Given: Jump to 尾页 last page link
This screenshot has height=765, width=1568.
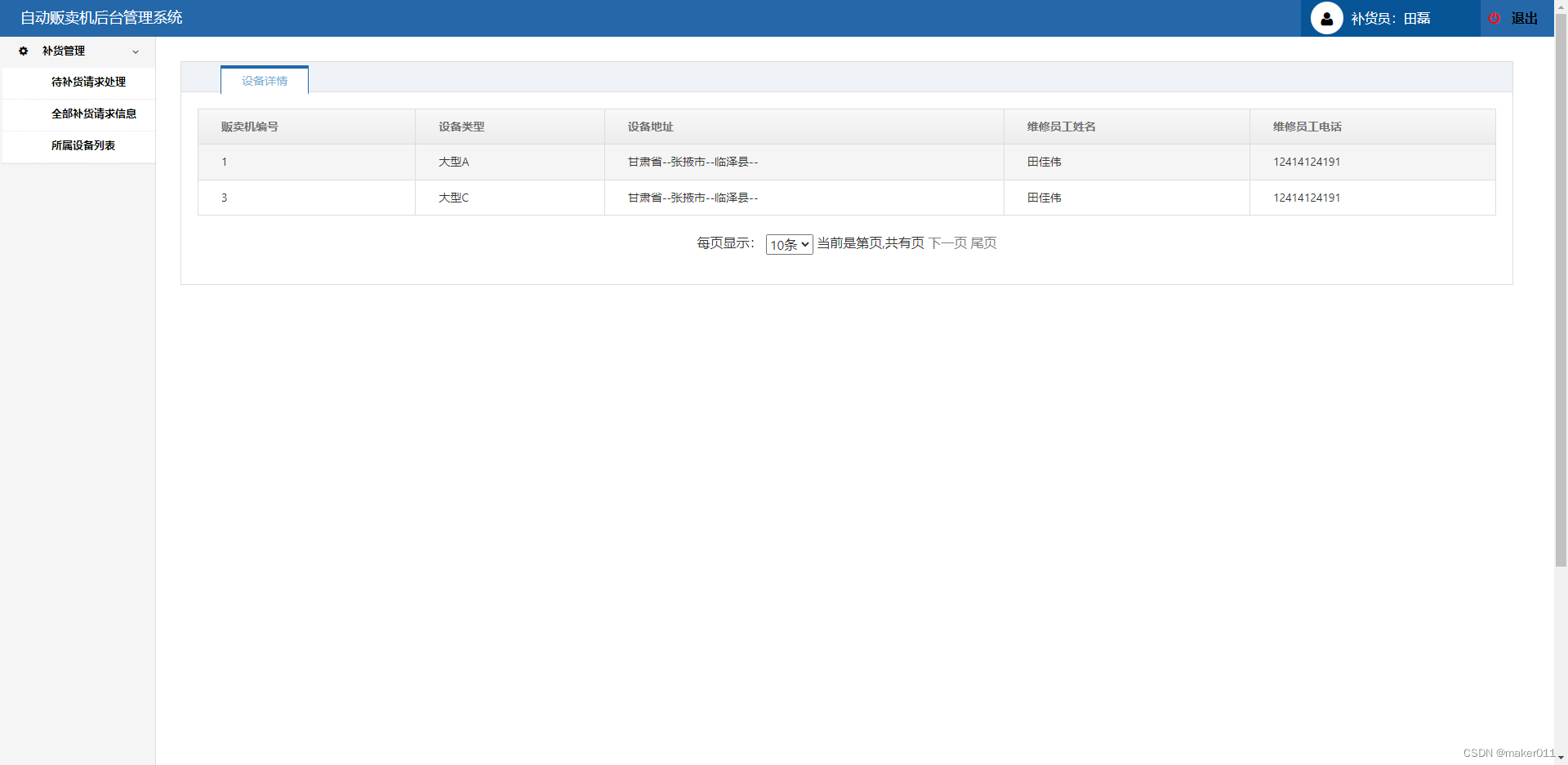Looking at the screenshot, I should [983, 242].
